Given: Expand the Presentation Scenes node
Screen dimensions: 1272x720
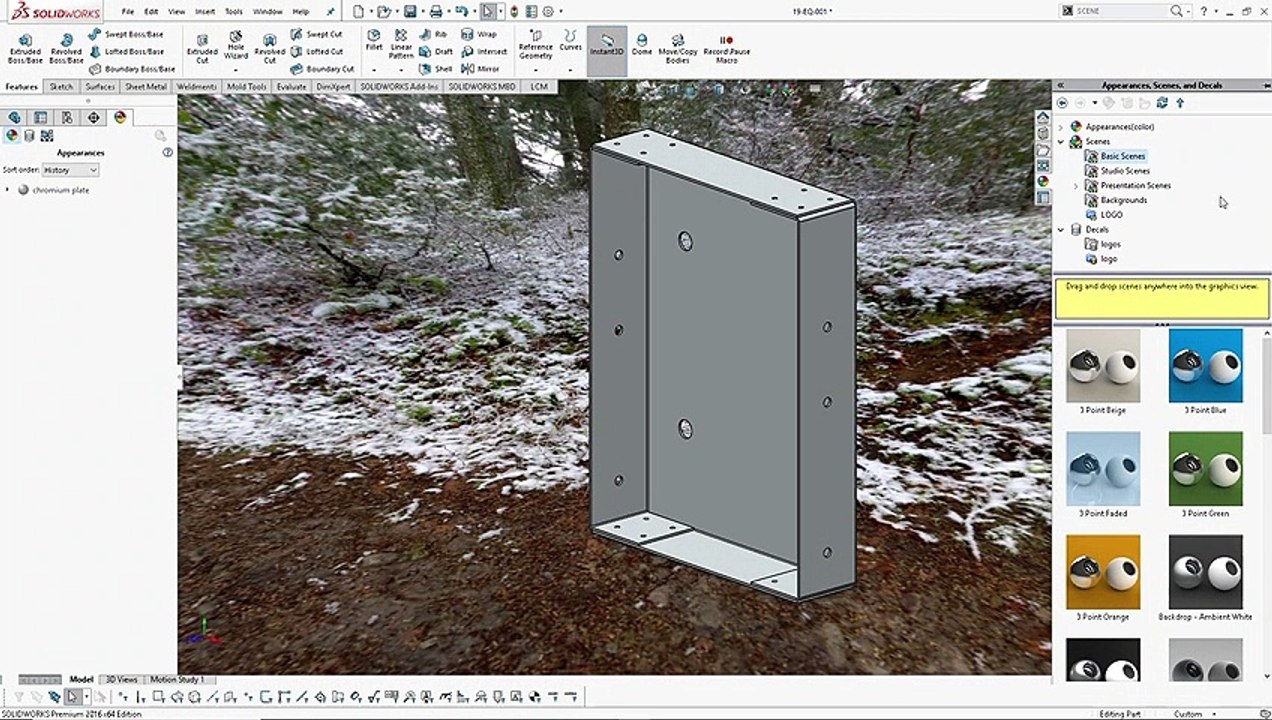Looking at the screenshot, I should point(1076,186).
